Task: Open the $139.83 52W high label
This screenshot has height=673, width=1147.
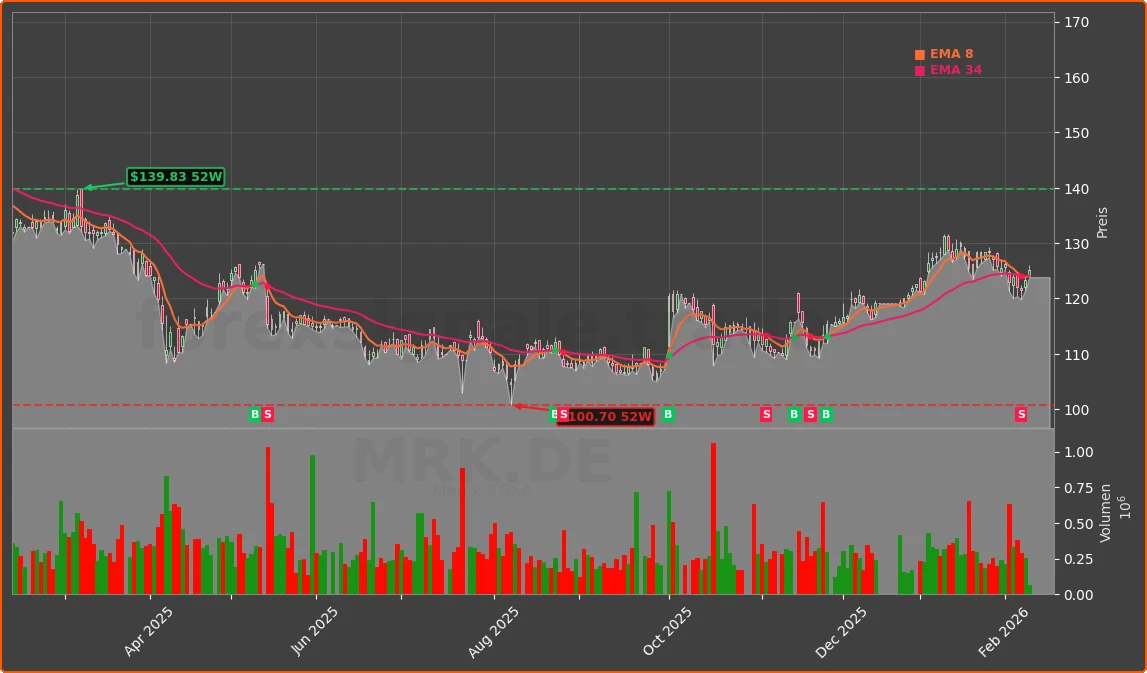Action: point(176,177)
